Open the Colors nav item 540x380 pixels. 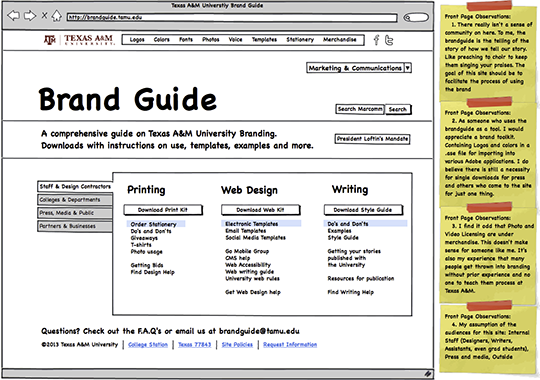point(162,40)
